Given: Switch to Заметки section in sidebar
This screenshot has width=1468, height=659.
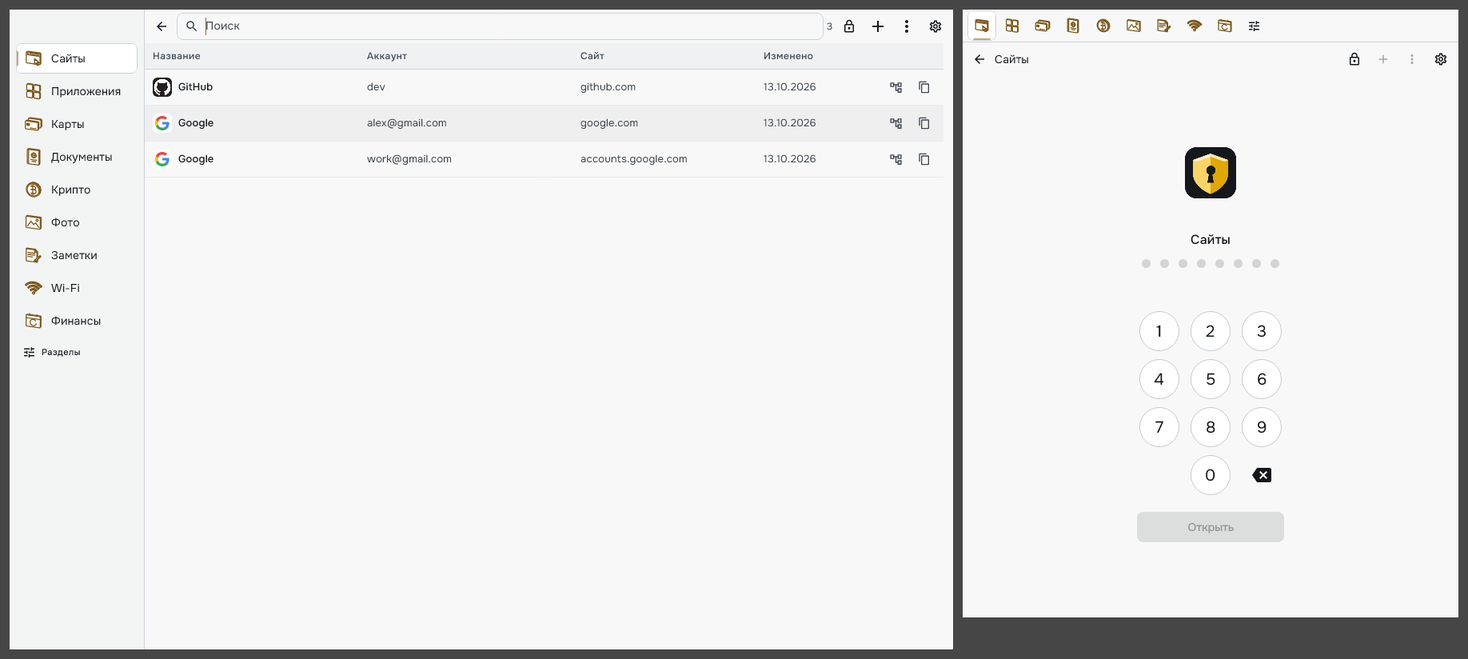Looking at the screenshot, I should 77,255.
